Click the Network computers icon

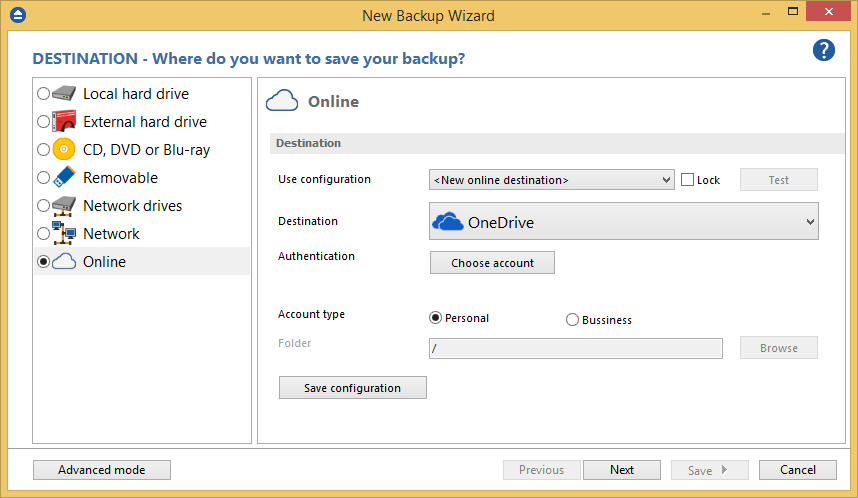64,233
